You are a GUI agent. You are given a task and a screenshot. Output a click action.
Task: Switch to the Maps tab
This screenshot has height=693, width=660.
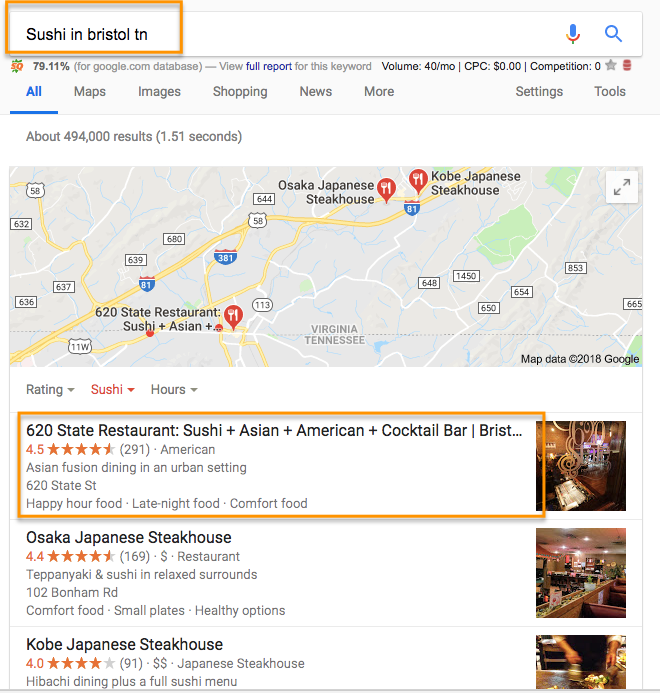tap(90, 91)
